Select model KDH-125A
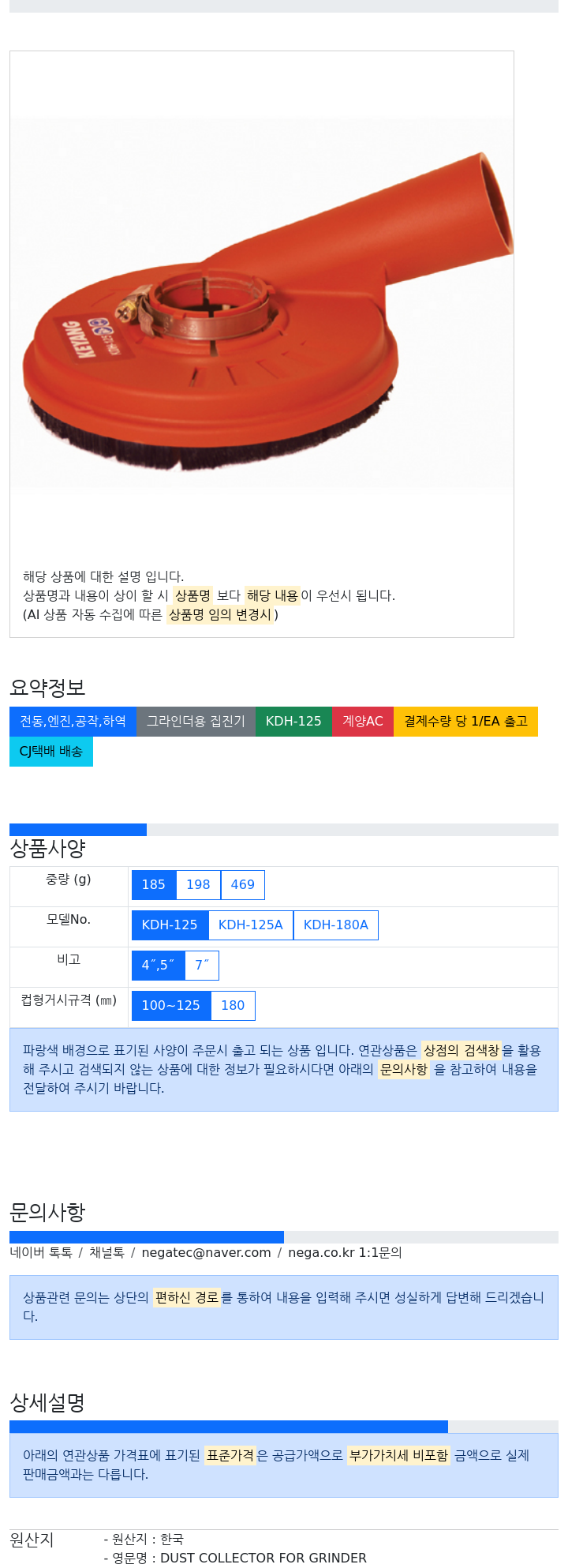This screenshot has height=1568, width=568. point(251,925)
